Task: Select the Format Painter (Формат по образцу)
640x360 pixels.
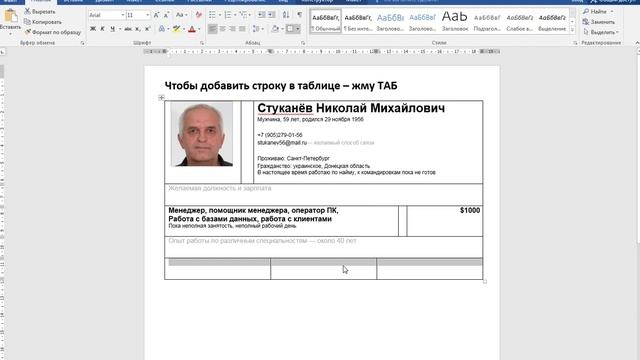Action: (x=53, y=32)
